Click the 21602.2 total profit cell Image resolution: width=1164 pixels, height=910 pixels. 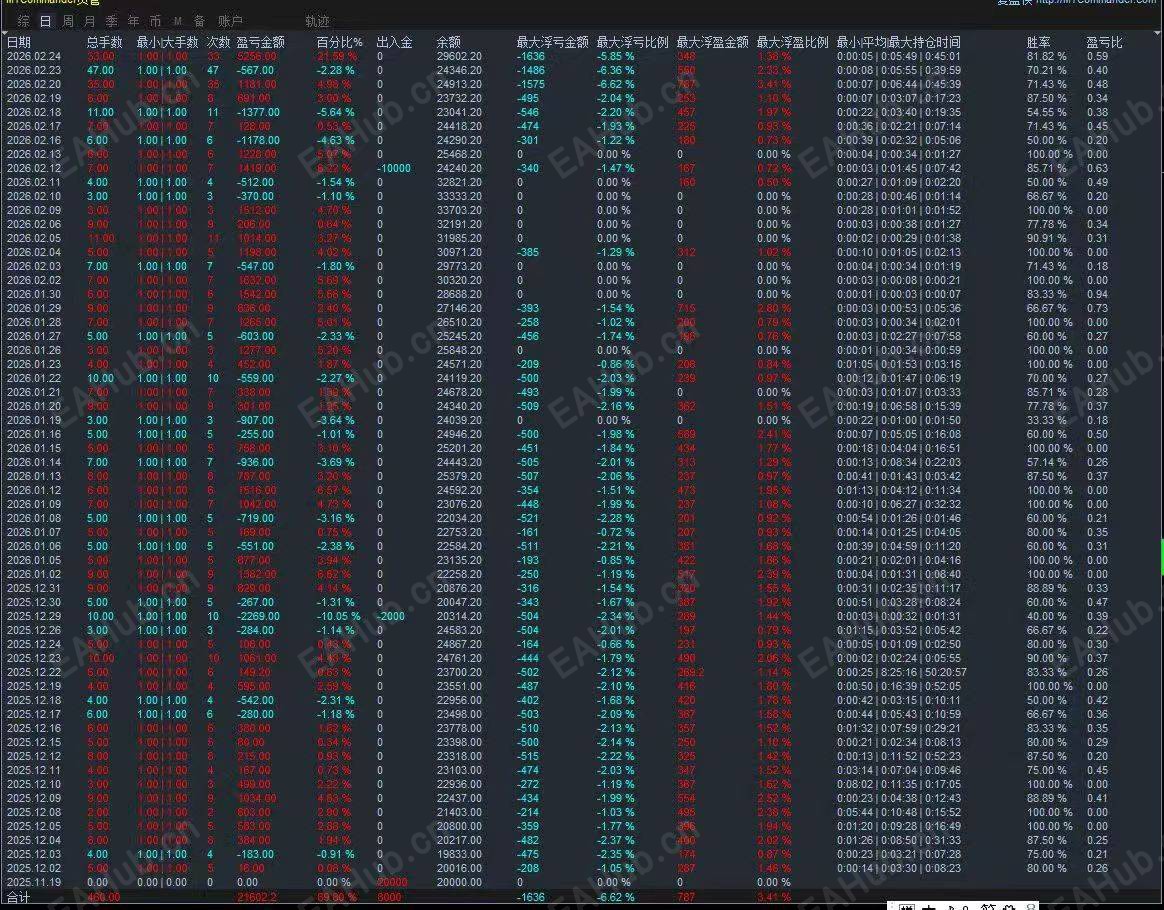(x=257, y=897)
